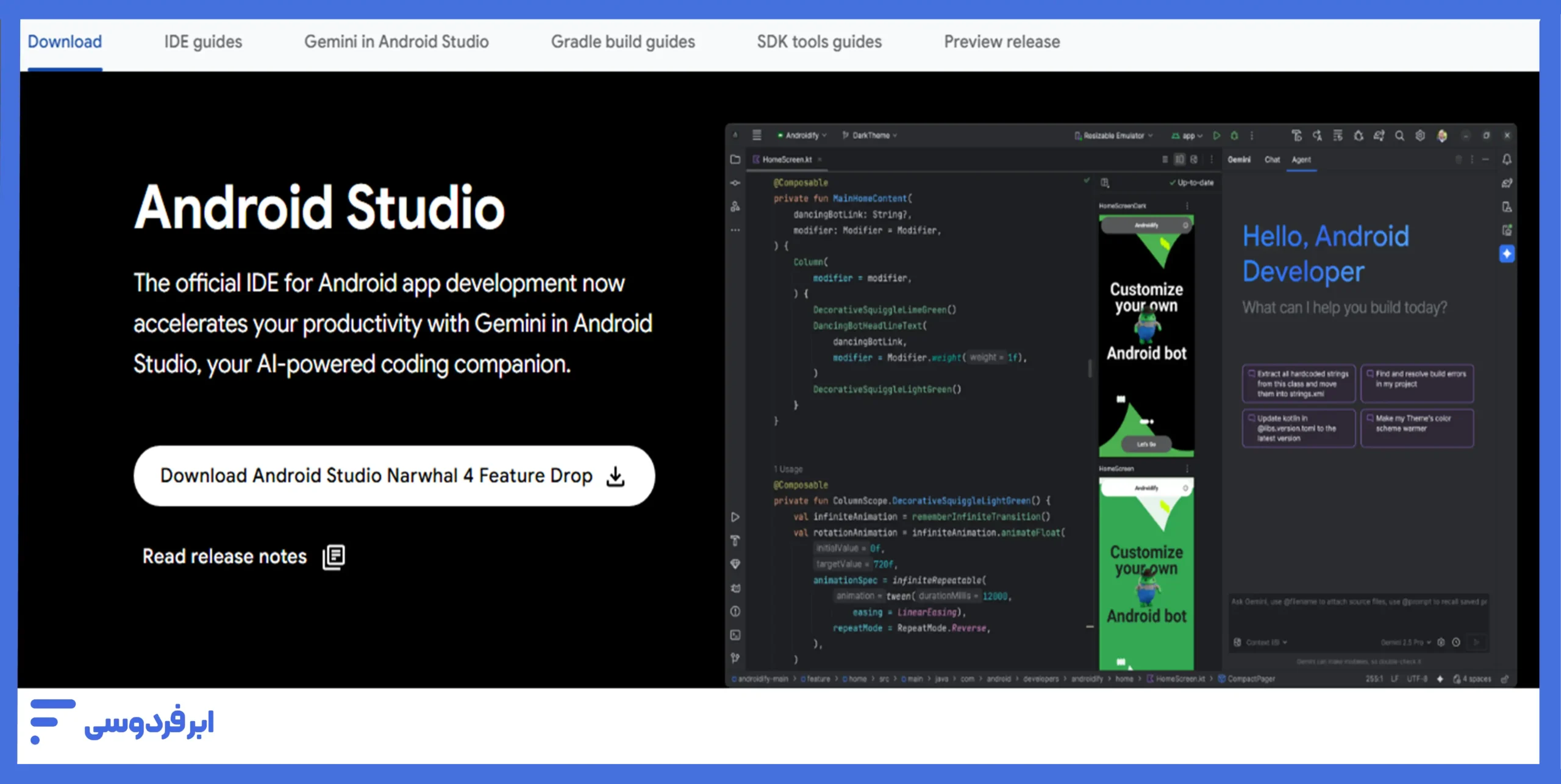Open the search magnifier icon in IDE toolbar
The width and height of the screenshot is (1561, 784).
(x=1399, y=135)
